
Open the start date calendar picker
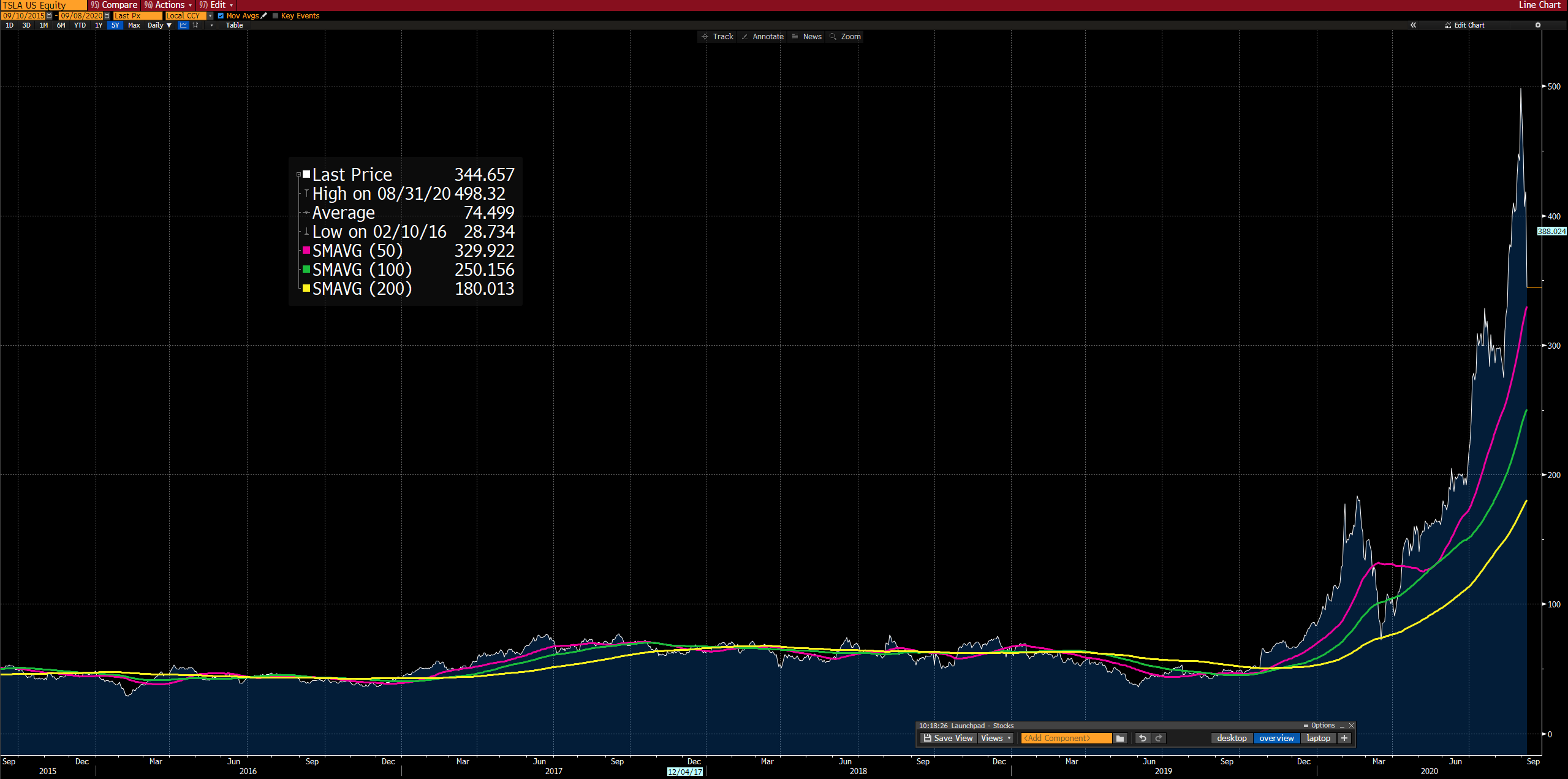click(50, 16)
